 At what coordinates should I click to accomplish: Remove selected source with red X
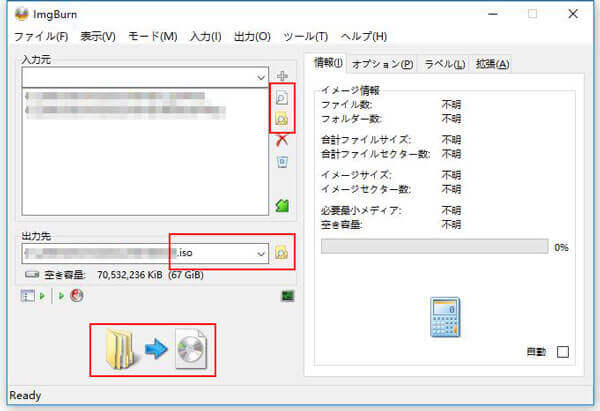coord(282,140)
